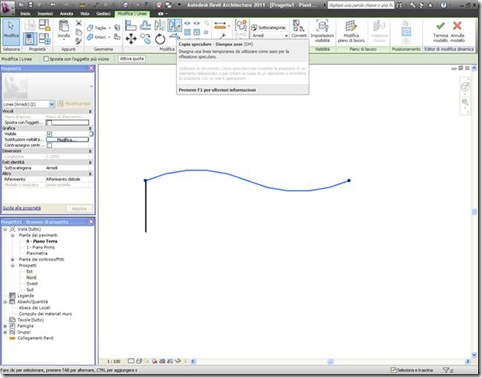Switch to the Vista ribbon tab
Screen dimensions: 482x378
(x=85, y=14)
